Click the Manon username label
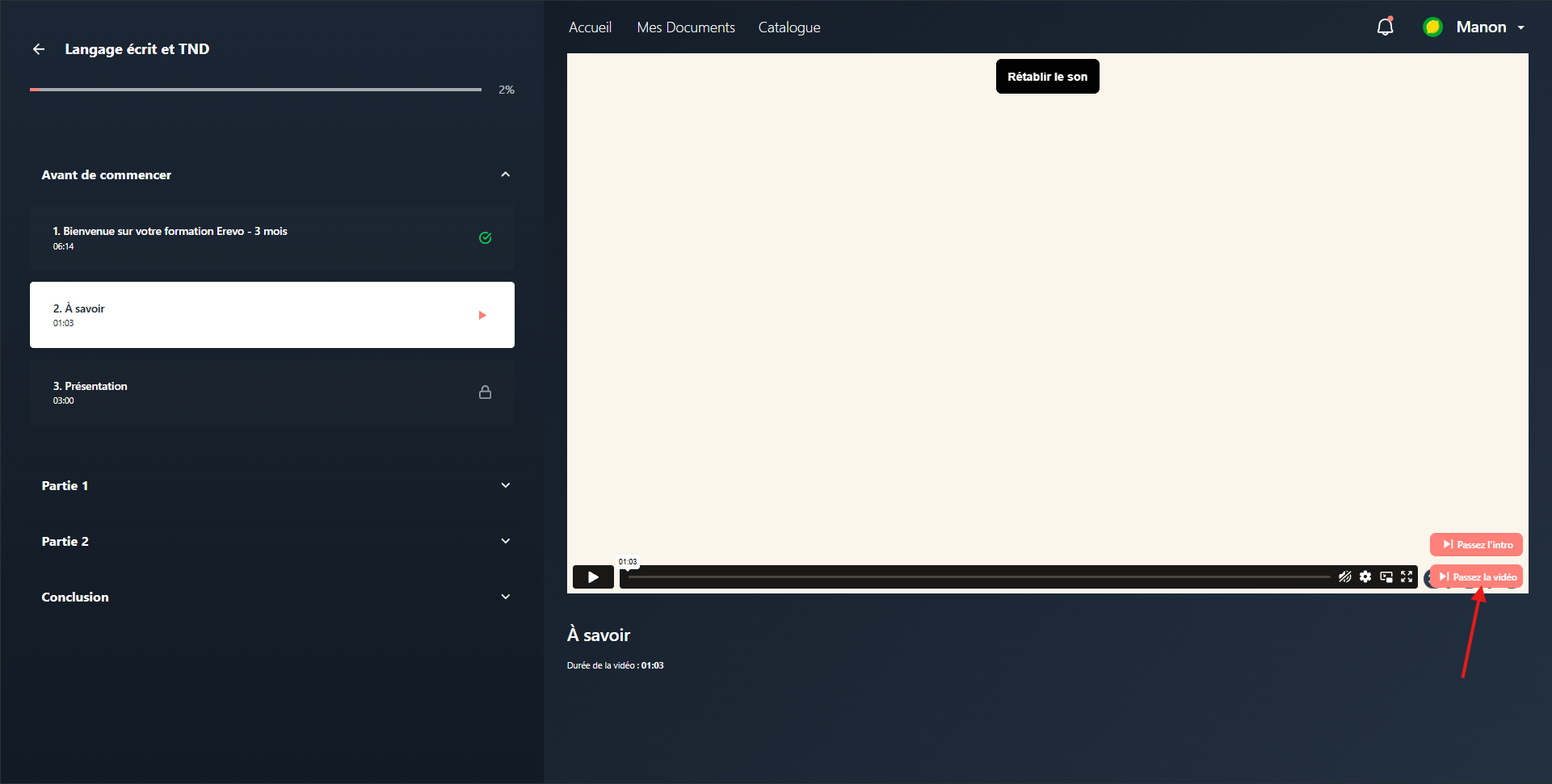 [x=1481, y=27]
